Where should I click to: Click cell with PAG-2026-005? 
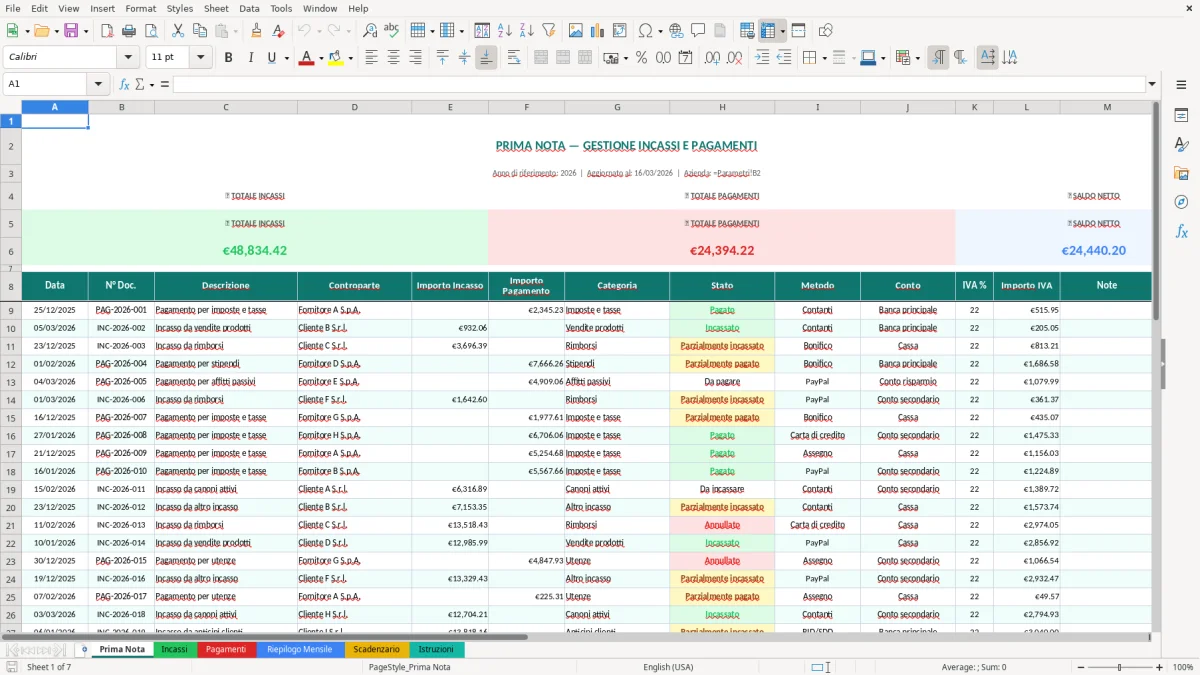pyautogui.click(x=121, y=382)
